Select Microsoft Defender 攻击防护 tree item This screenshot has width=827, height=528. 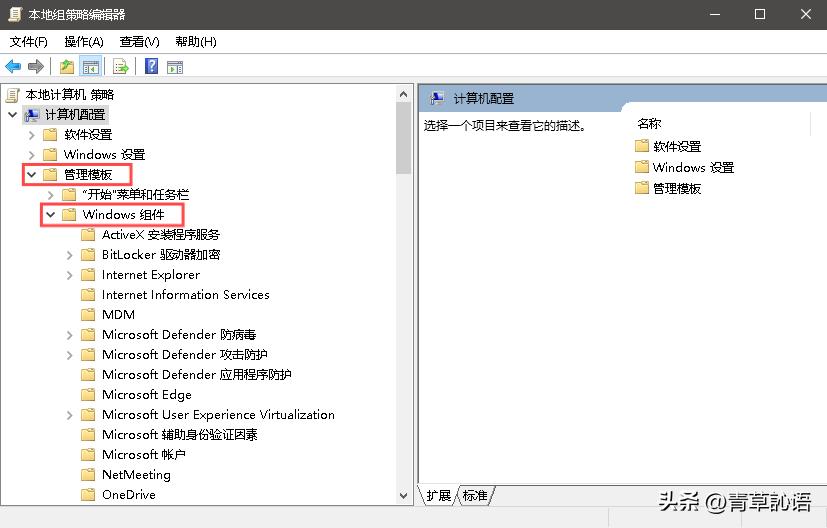click(185, 354)
